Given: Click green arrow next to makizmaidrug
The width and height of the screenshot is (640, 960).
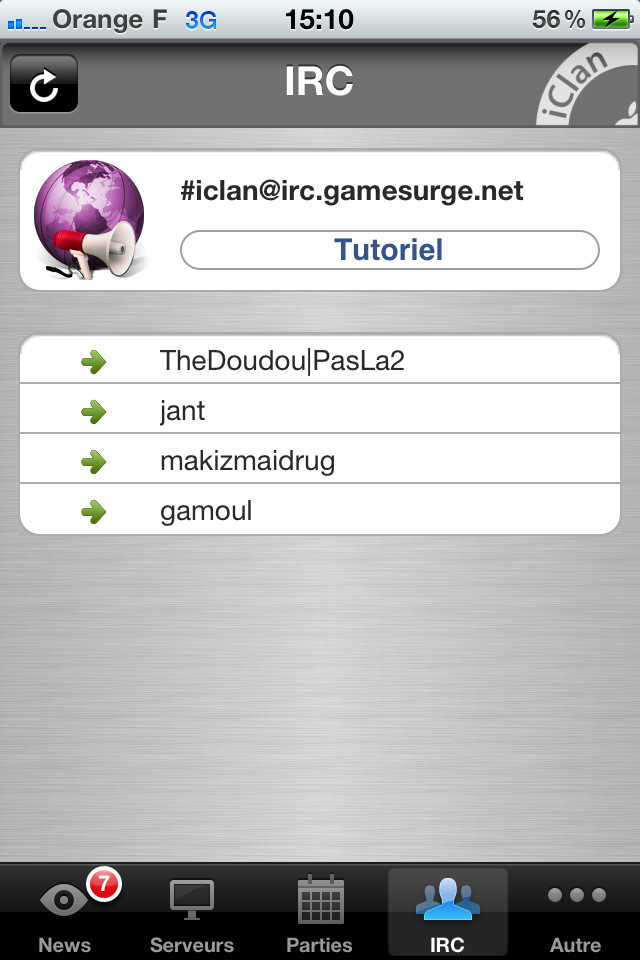Looking at the screenshot, I should pyautogui.click(x=94, y=462).
